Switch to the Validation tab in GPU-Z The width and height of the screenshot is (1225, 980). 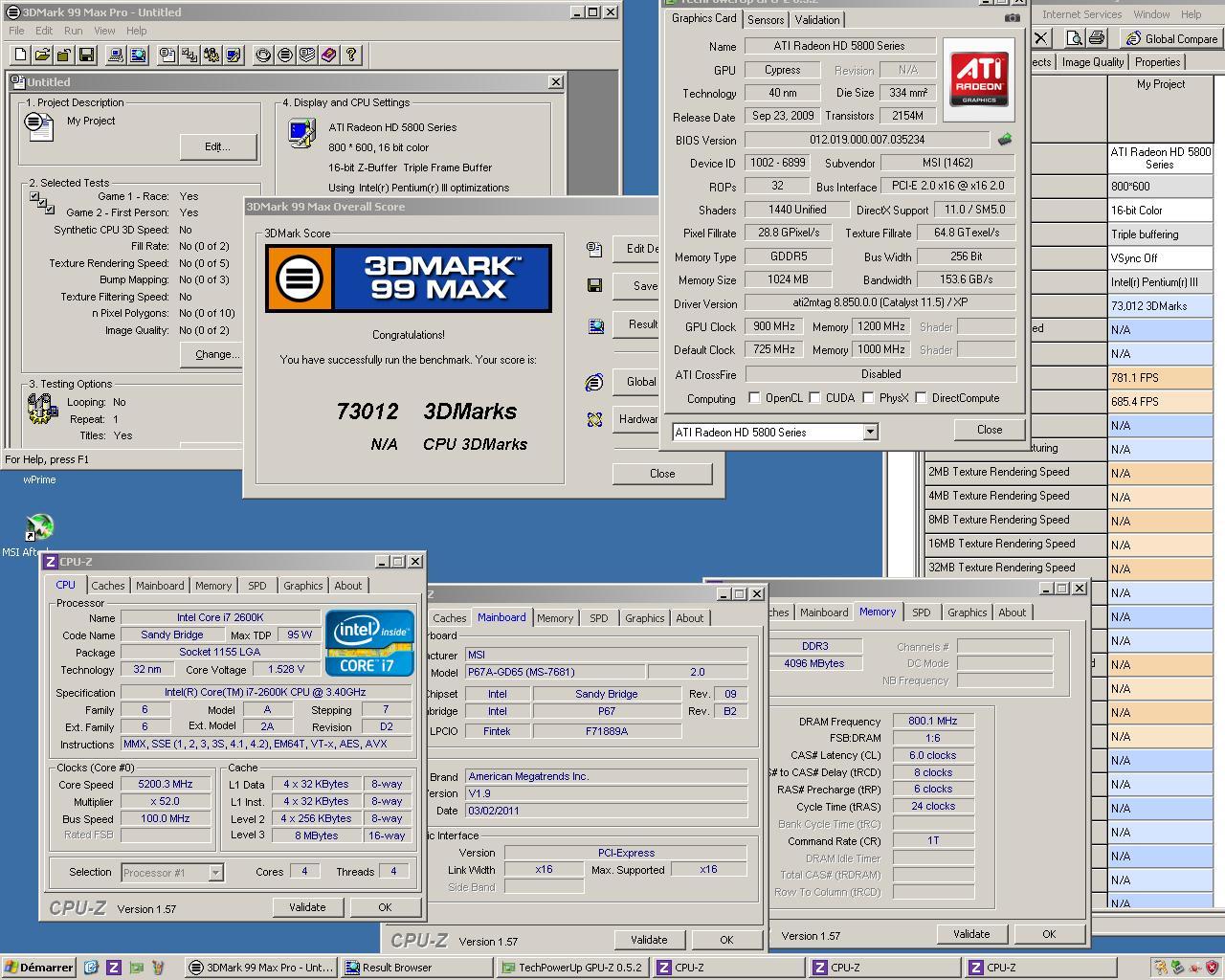click(817, 19)
